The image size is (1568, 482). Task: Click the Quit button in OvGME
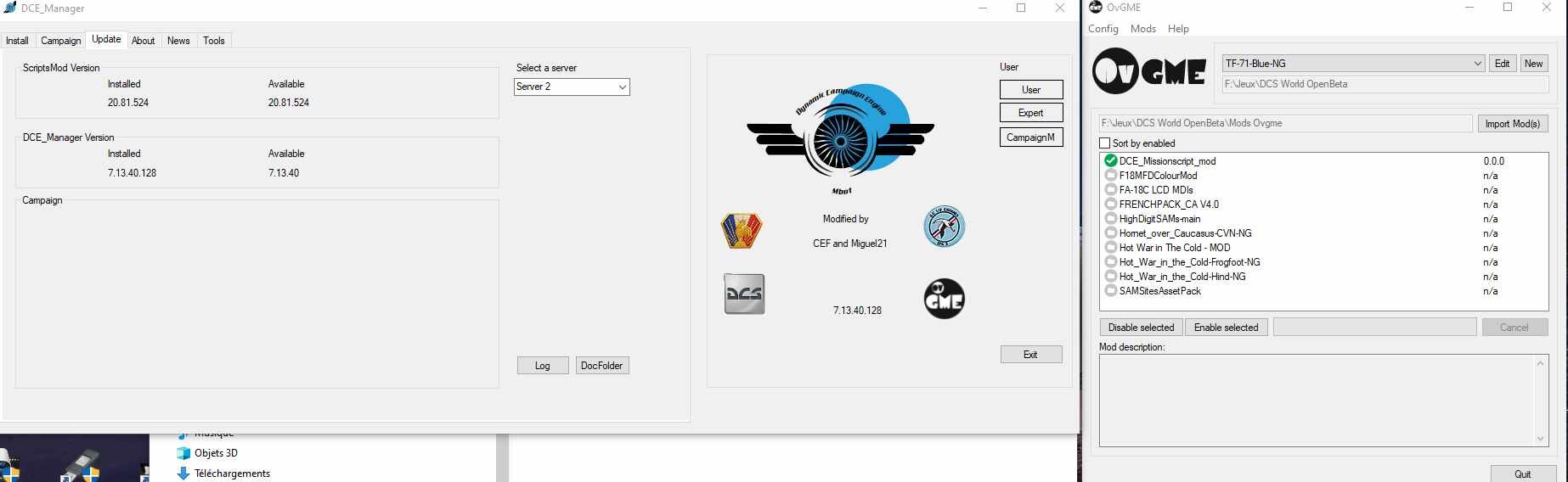pyautogui.click(x=1523, y=474)
